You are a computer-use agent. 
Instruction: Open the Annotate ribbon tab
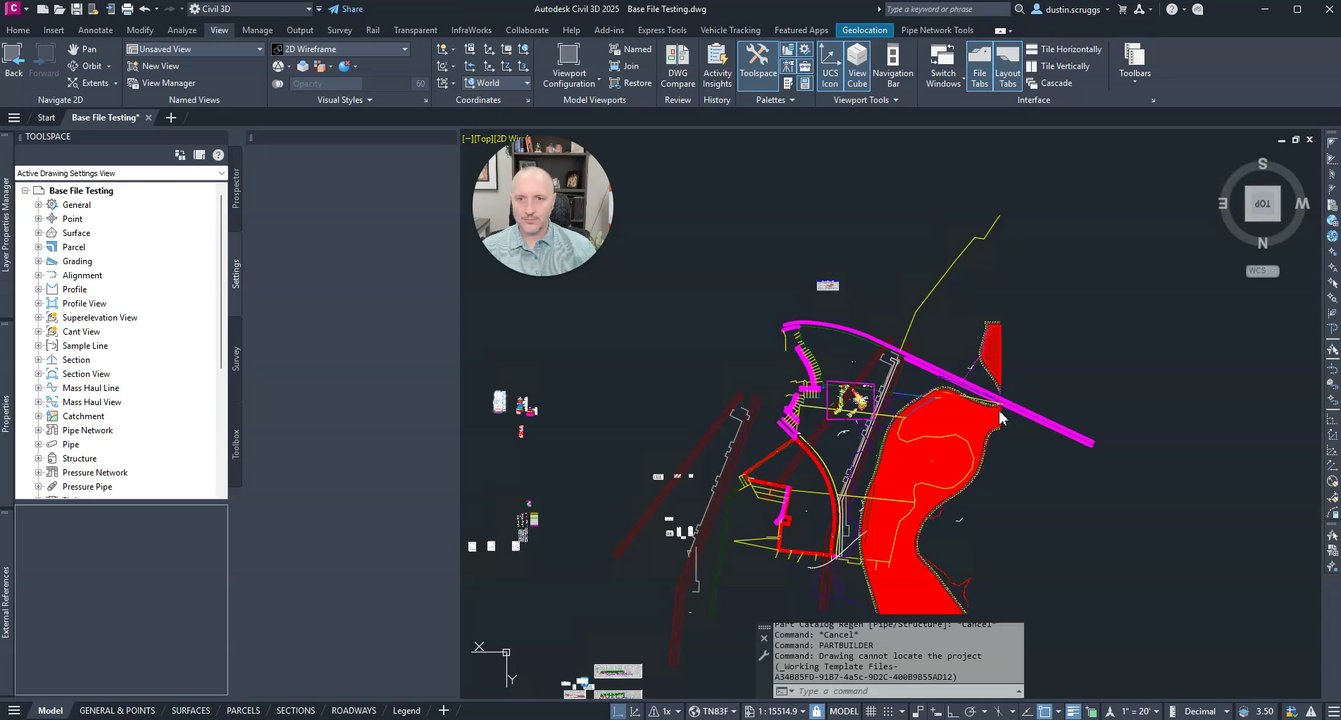tap(96, 30)
